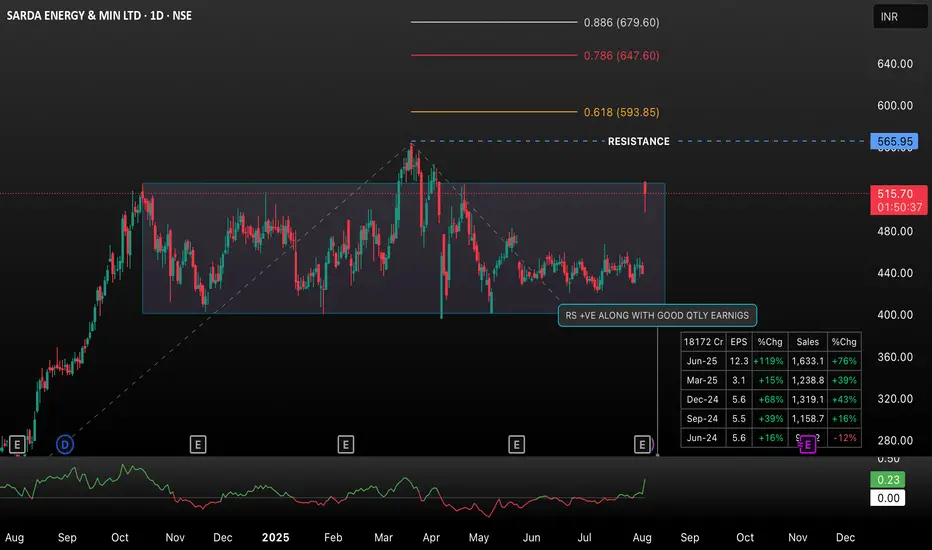Viewport: 932px width, 550px height.
Task: Click the 440.00 price axis label
Action: [x=895, y=273]
